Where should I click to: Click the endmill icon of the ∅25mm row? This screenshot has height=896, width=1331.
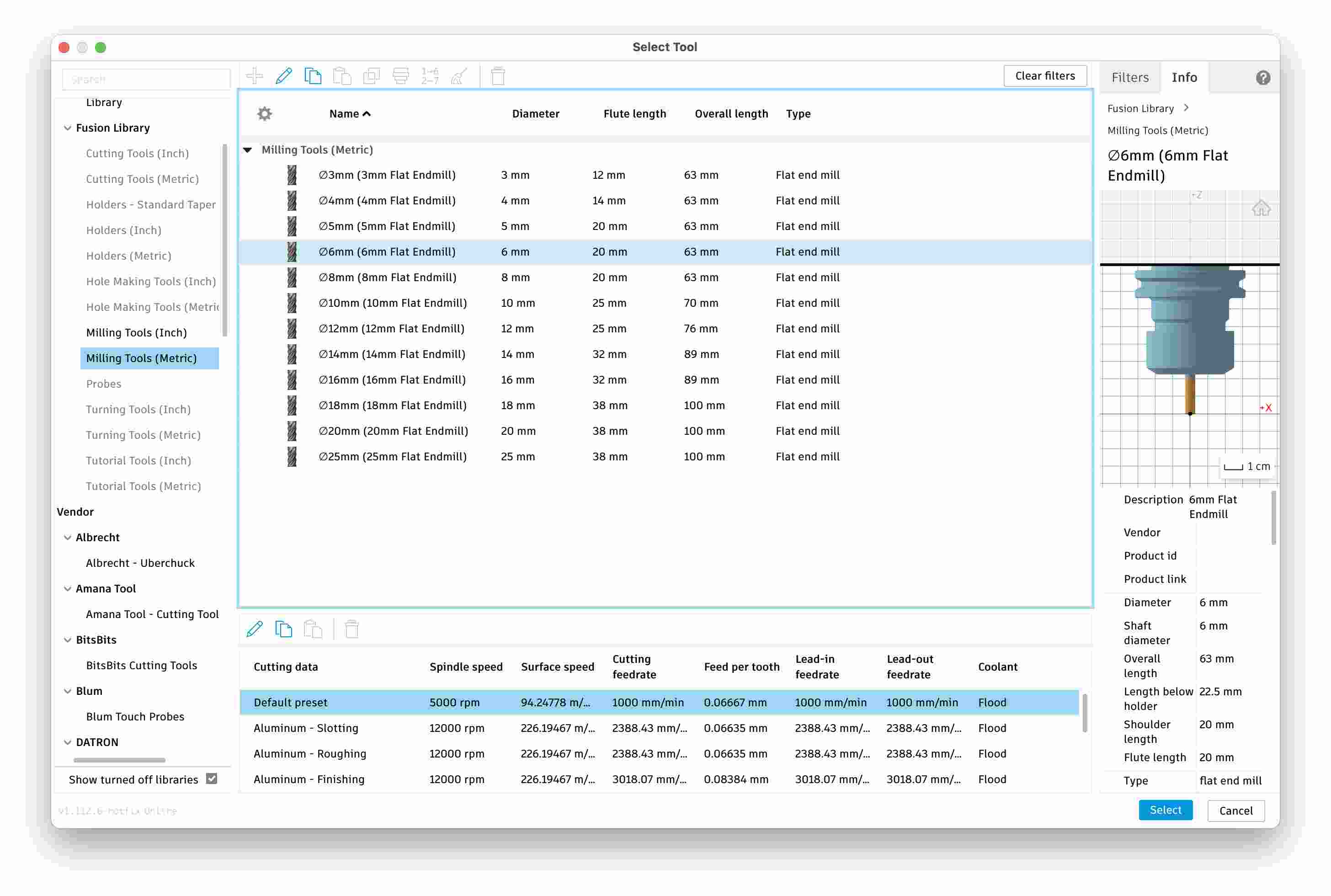coord(292,457)
